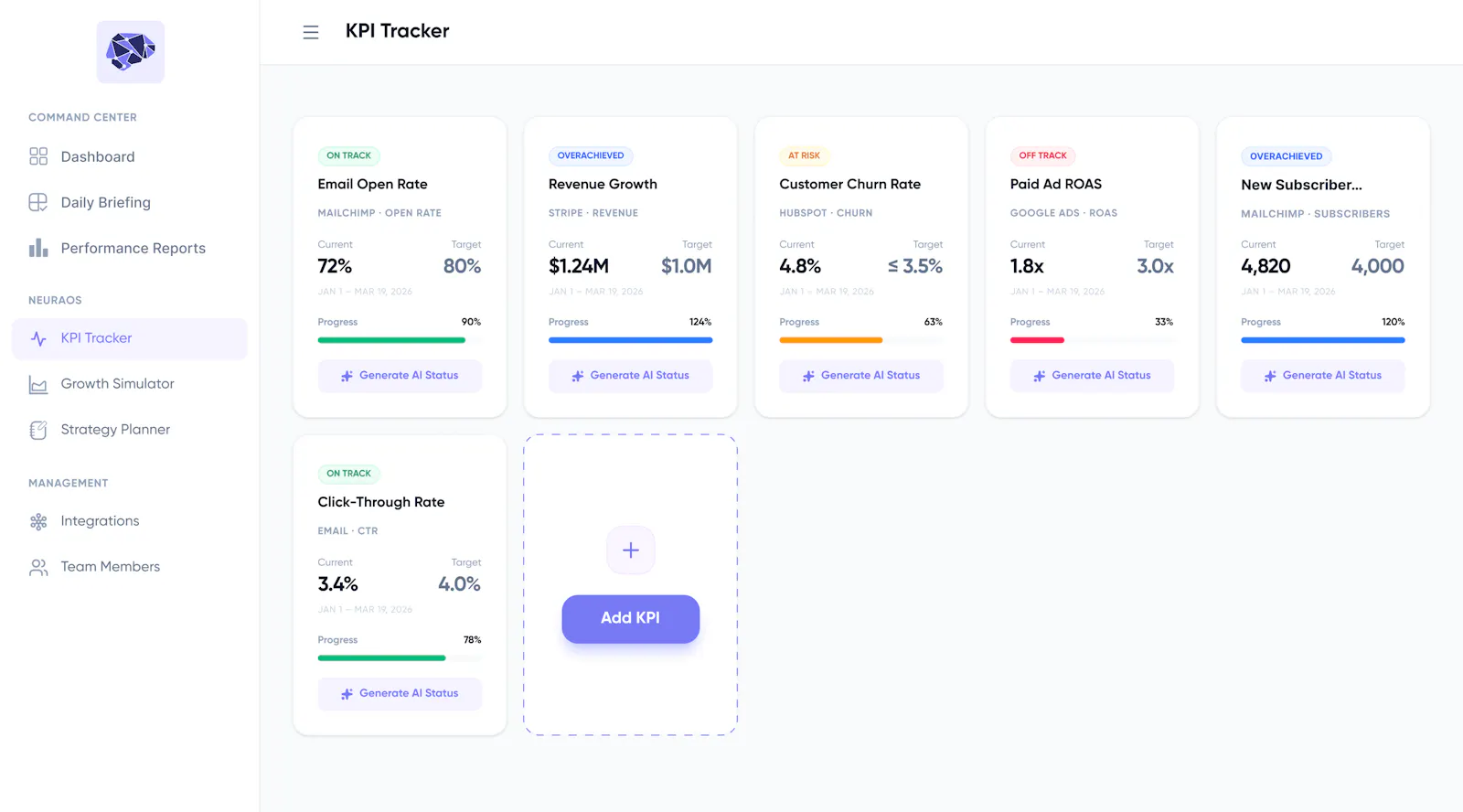Screen dimensions: 1463x812
Task: Click the Performance Reports bar chart icon
Action: (38, 248)
